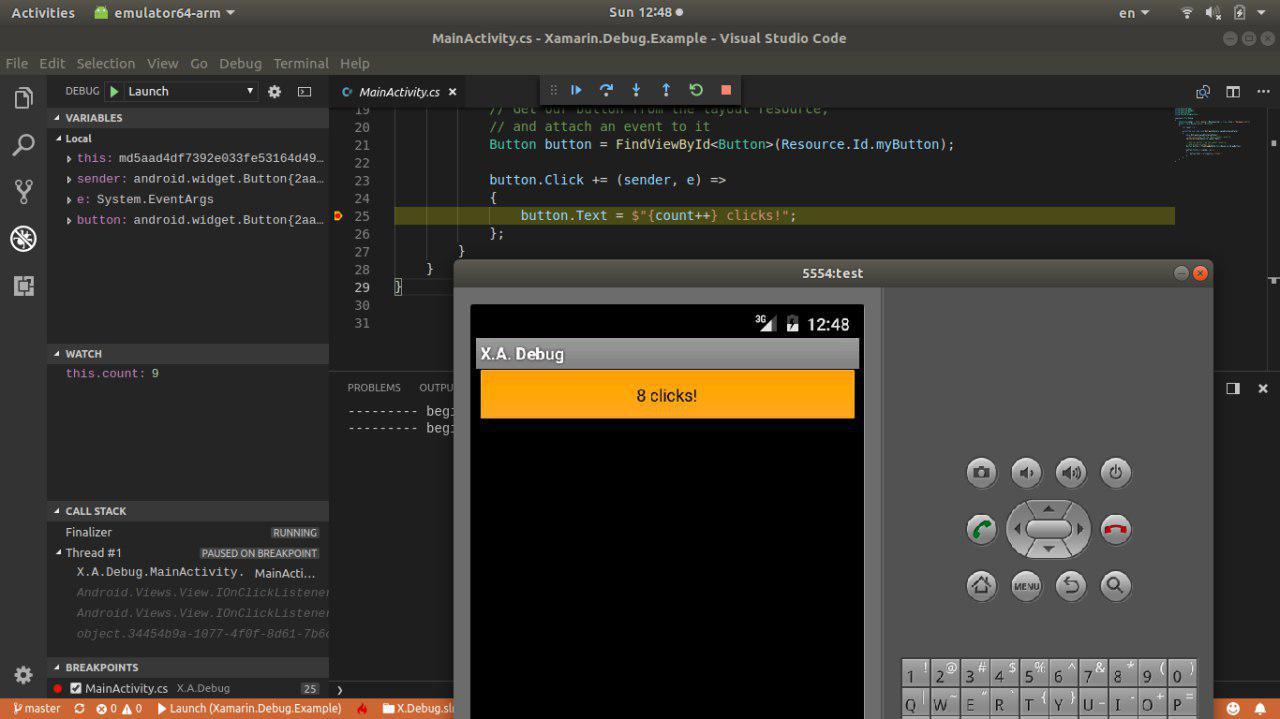Click the breakpoint marker on line 25
The height and width of the screenshot is (719, 1280).
point(338,215)
